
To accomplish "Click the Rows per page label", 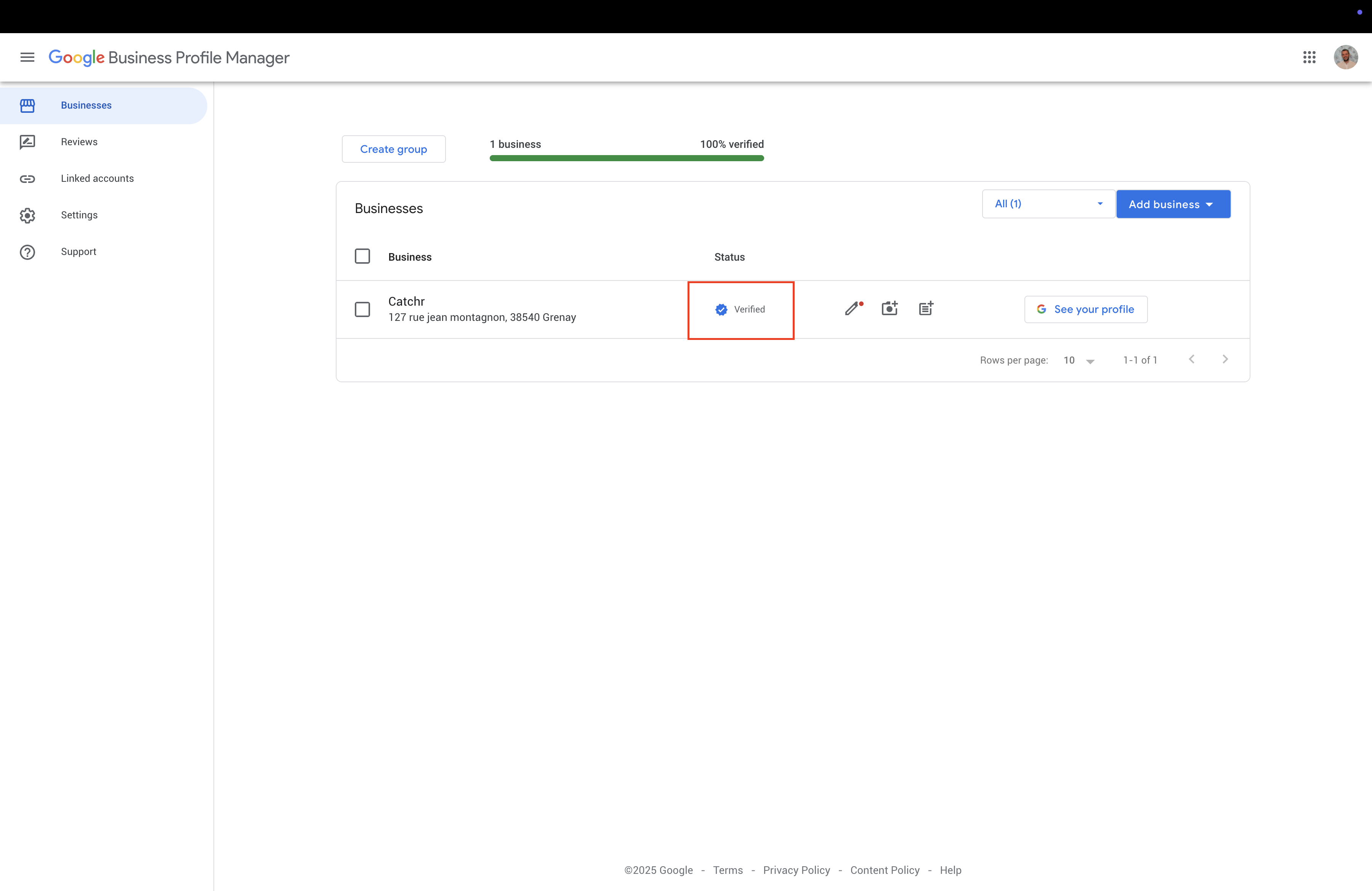I will (x=1013, y=360).
